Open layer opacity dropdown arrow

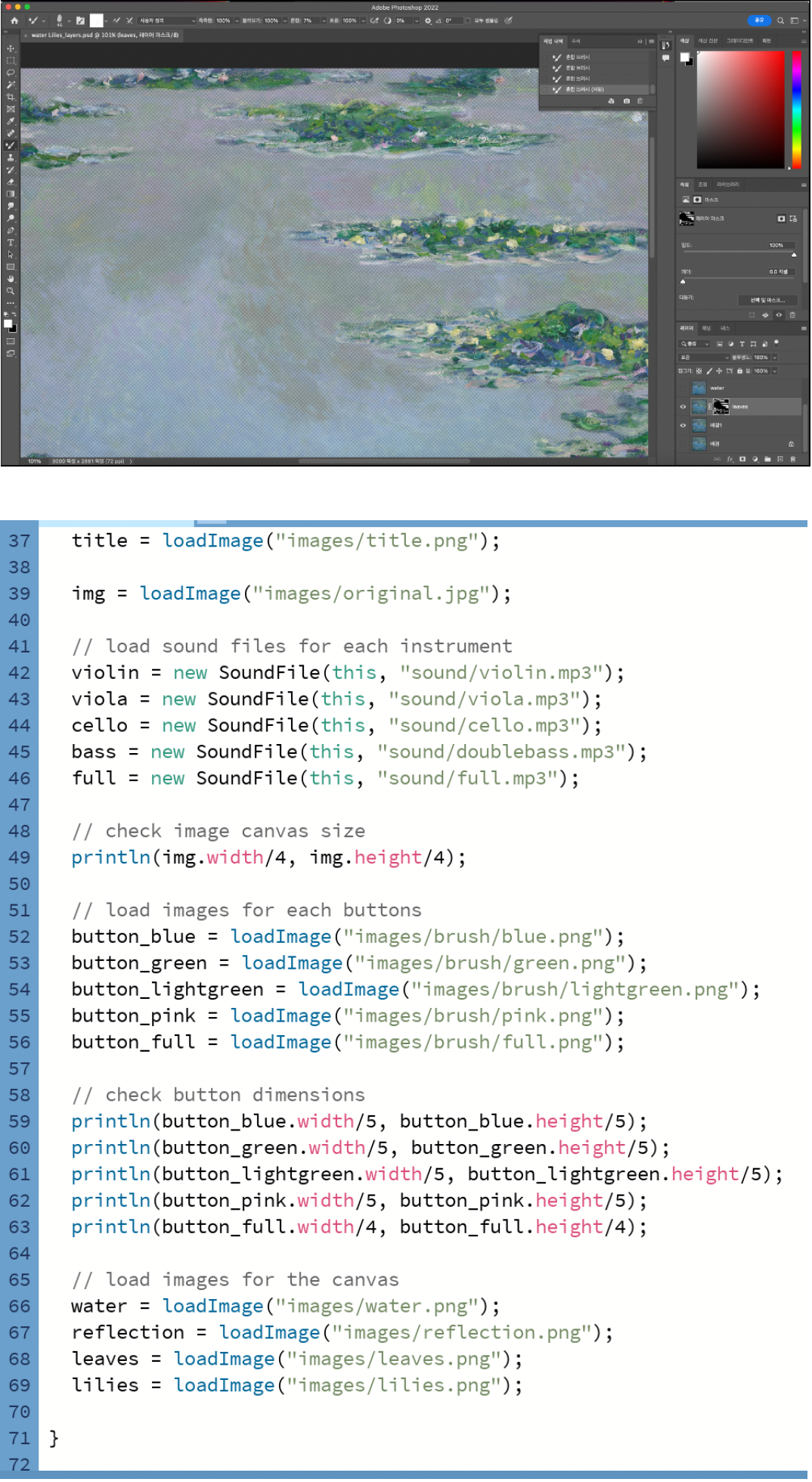pyautogui.click(x=774, y=358)
